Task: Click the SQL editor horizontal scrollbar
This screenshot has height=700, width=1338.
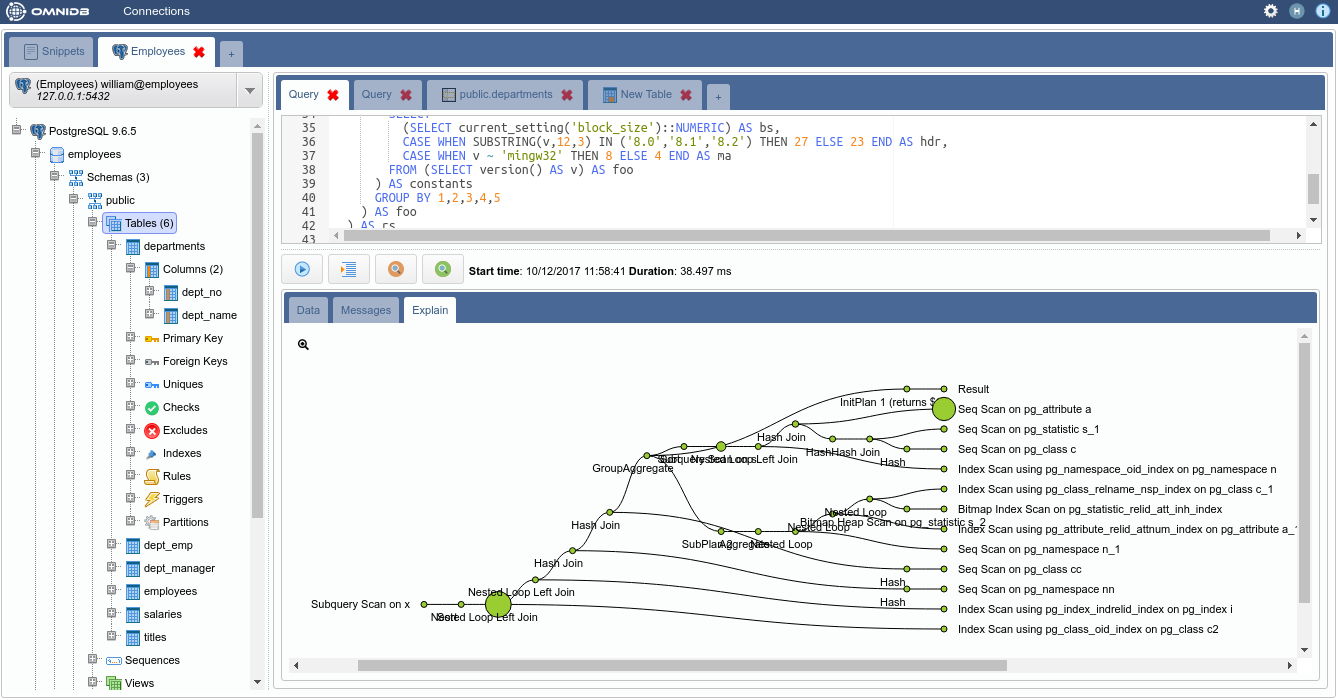Action: tap(805, 235)
